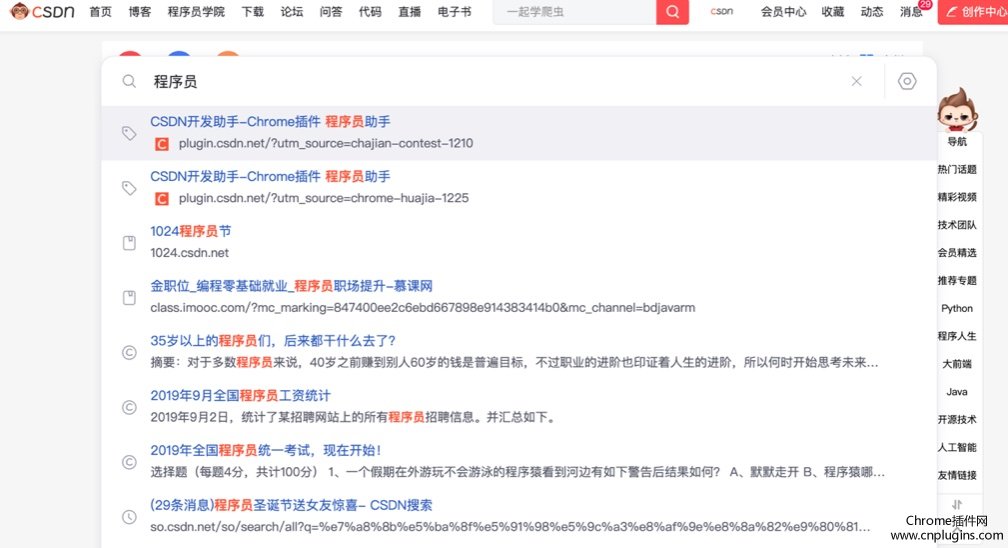1008x548 pixels.
Task: Click bookmark icon next to 金职位 result
Action: click(x=129, y=297)
